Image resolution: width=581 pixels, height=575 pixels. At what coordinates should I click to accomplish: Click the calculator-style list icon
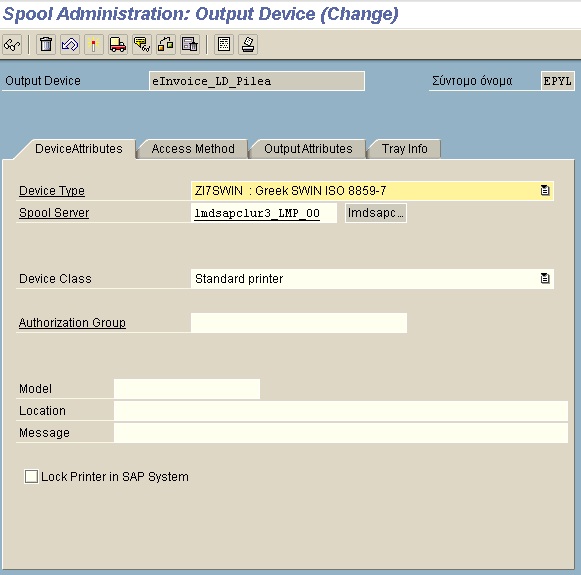click(224, 45)
